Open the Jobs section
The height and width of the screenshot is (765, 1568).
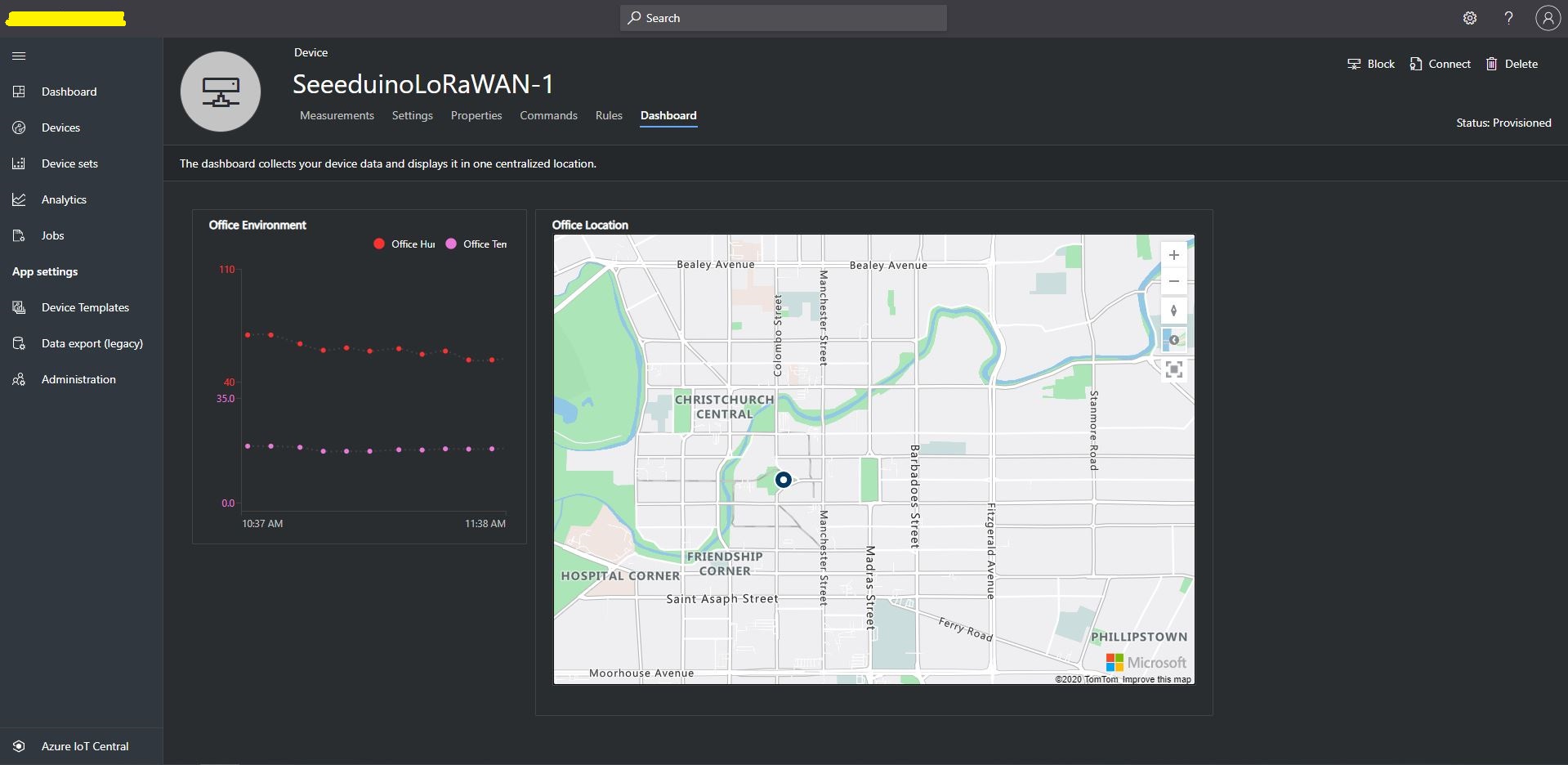(51, 235)
